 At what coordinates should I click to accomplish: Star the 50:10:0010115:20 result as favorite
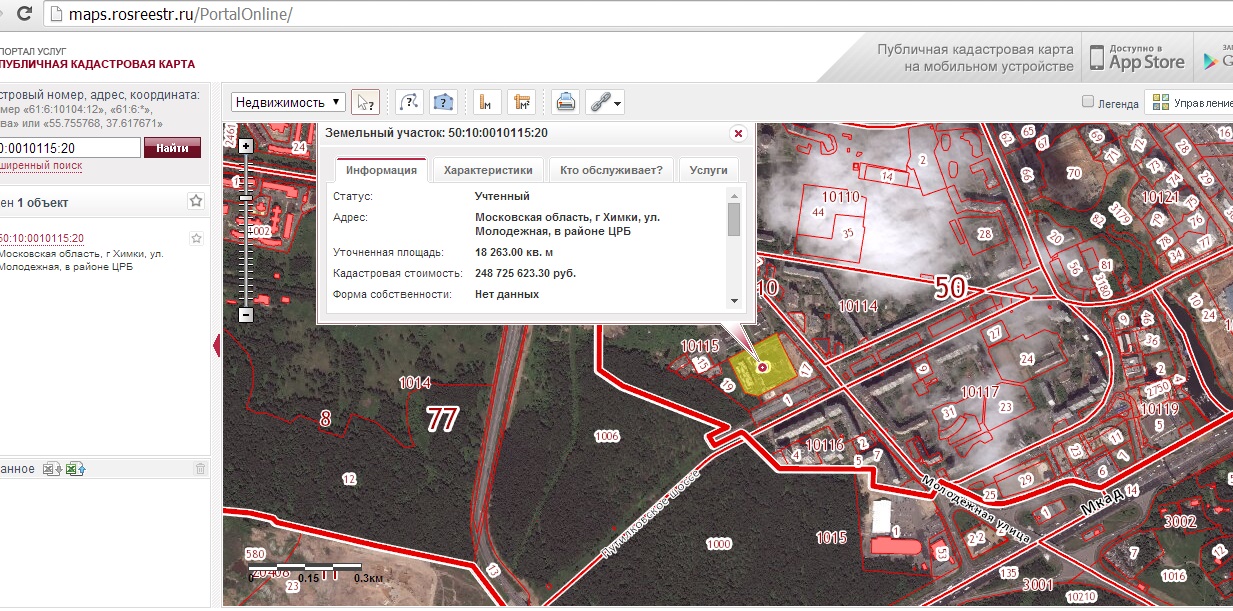197,239
